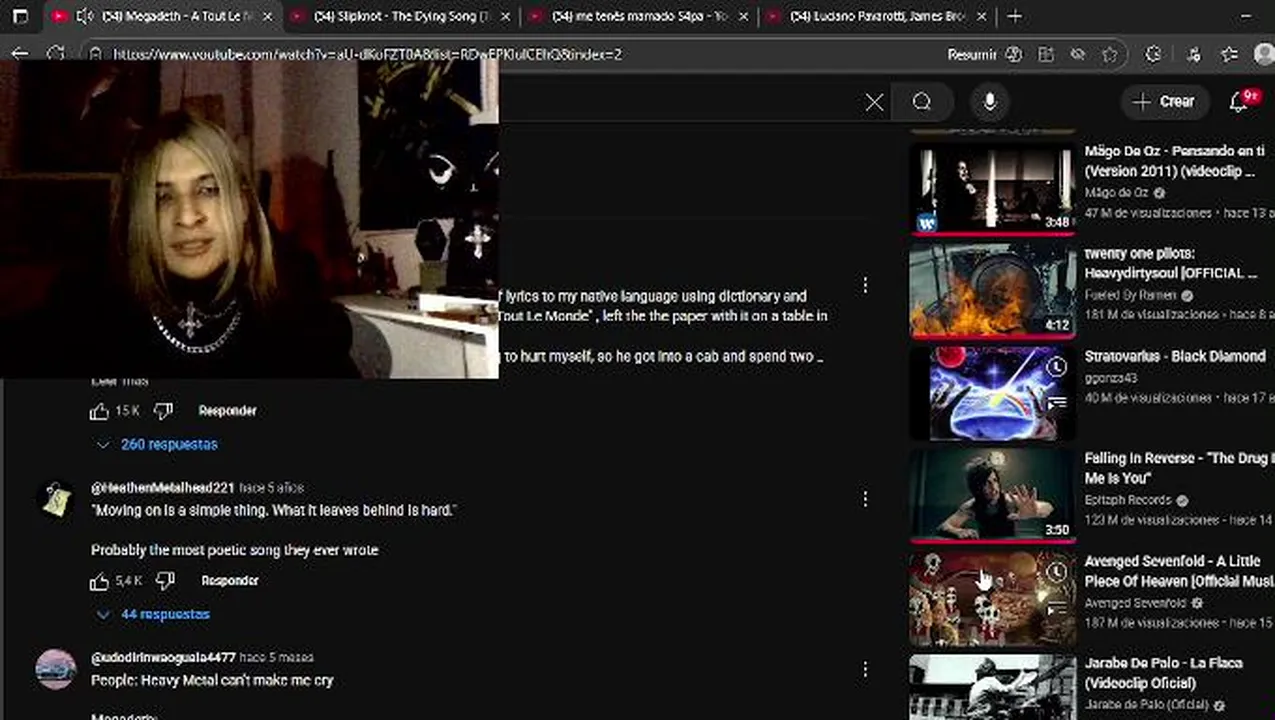The width and height of the screenshot is (1275, 720).
Task: Close the 'me tenés mamado' tab
Action: coord(743,16)
